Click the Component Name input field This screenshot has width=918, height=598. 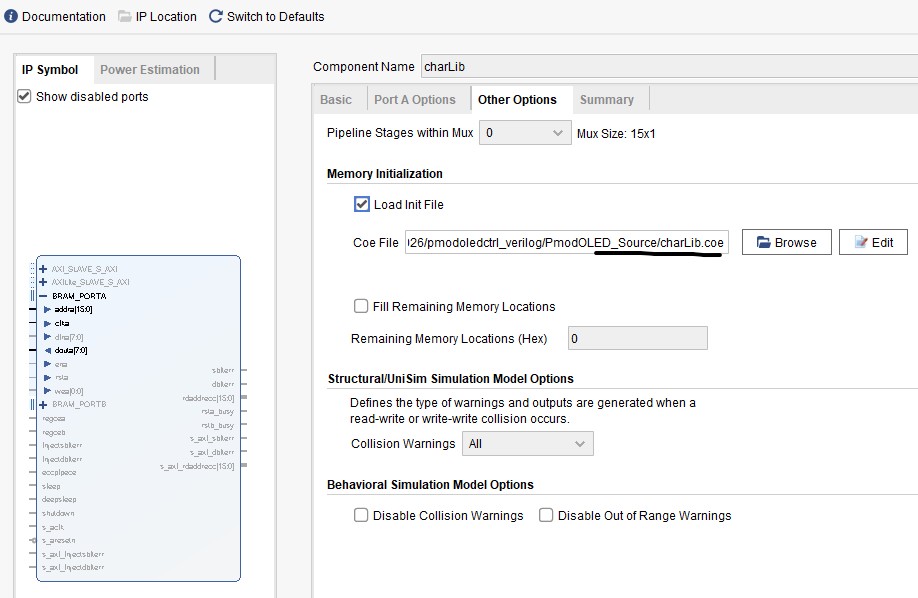pos(668,66)
